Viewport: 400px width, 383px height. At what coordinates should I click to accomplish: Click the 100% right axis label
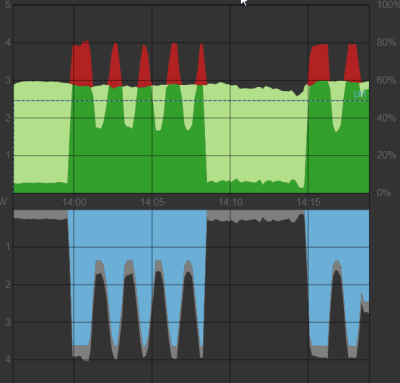click(x=388, y=5)
